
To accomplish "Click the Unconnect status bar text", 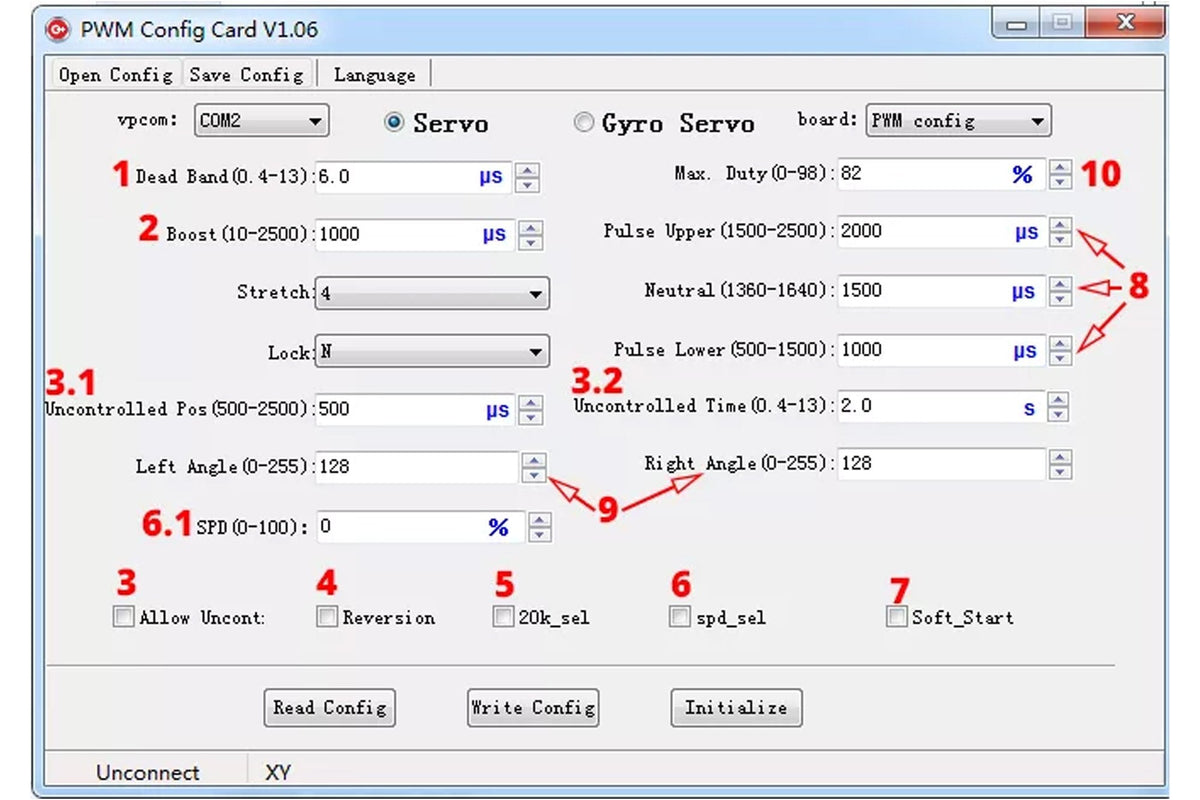I will [x=147, y=772].
